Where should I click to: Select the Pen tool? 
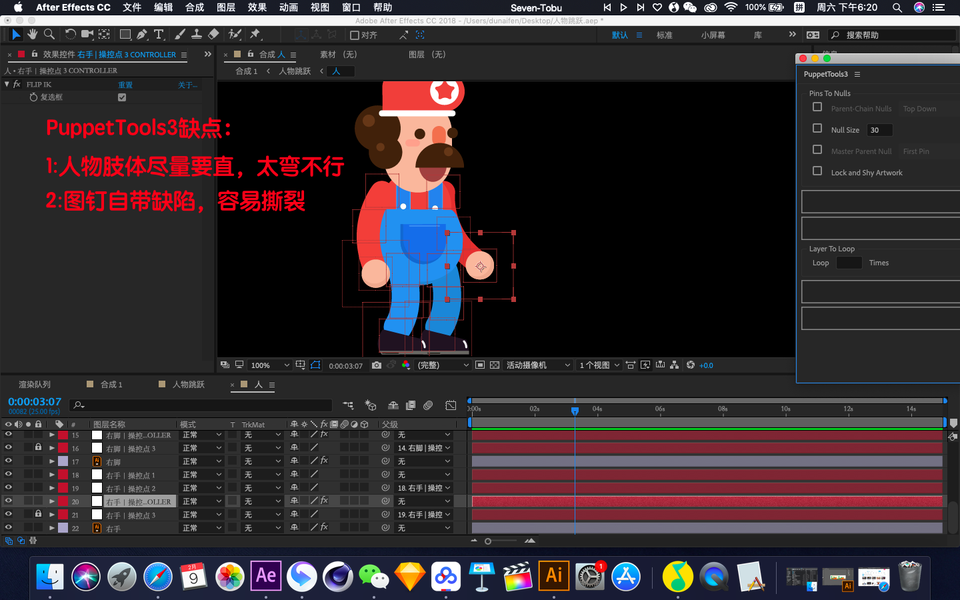tap(142, 34)
